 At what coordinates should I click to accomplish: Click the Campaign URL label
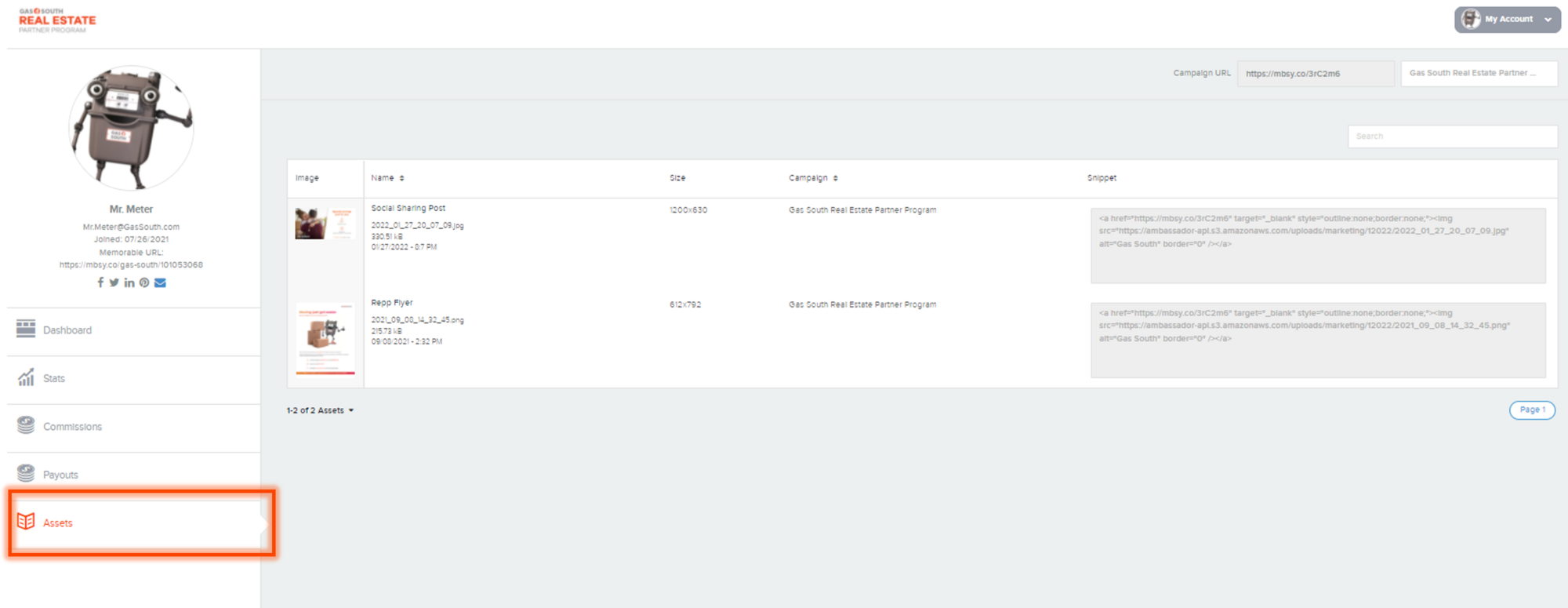click(x=1202, y=73)
